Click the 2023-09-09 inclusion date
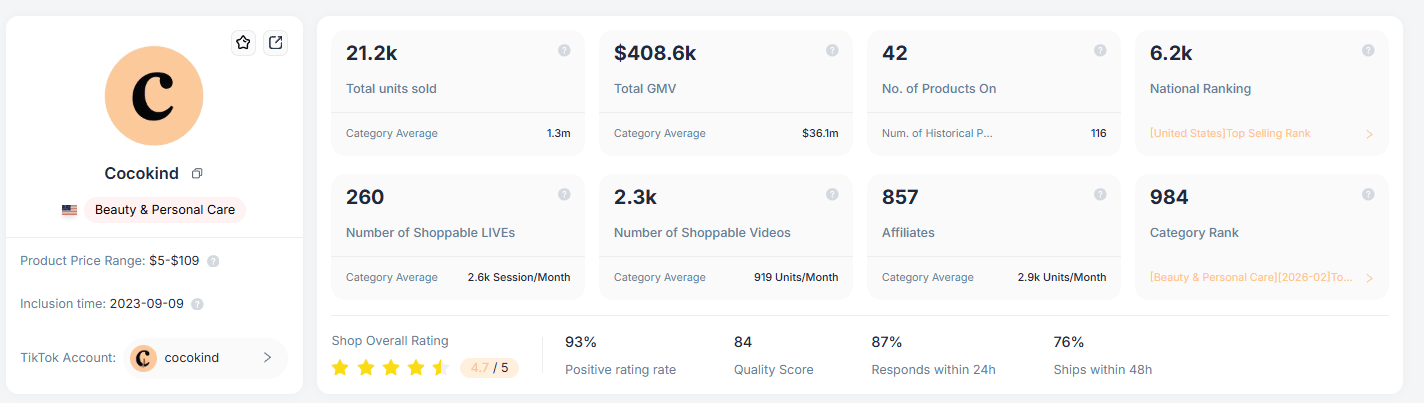This screenshot has height=403, width=1424. 146,304
